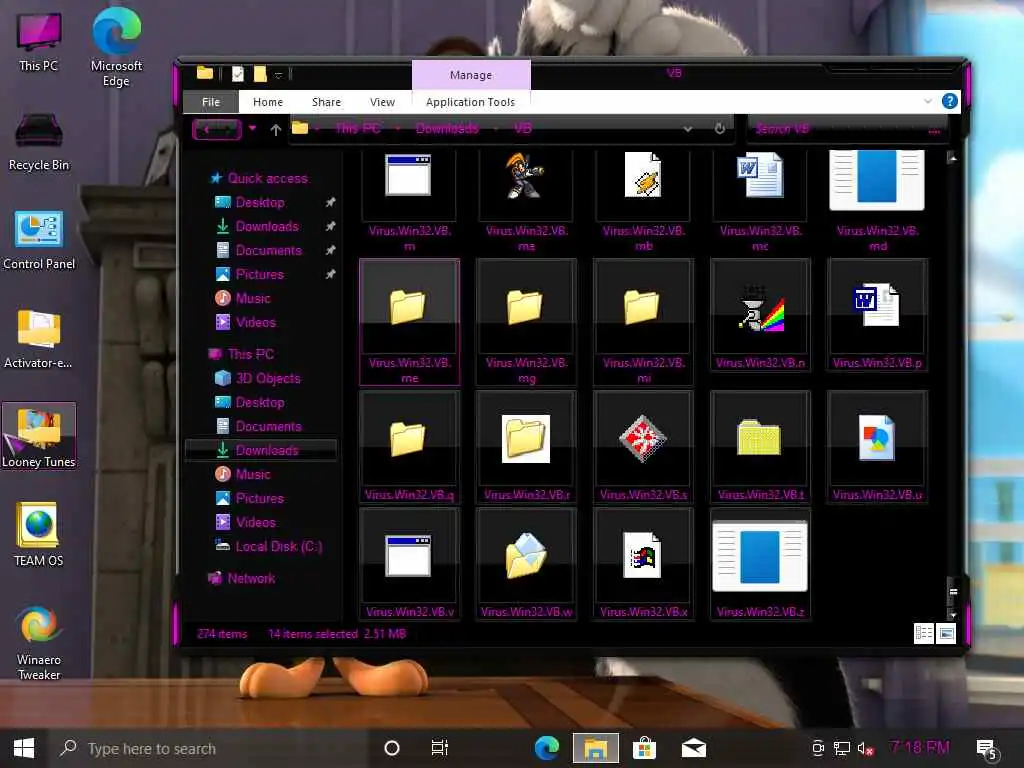This screenshot has width=1024, height=768.
Task: Switch to large thumbnails view layout
Action: coord(946,633)
